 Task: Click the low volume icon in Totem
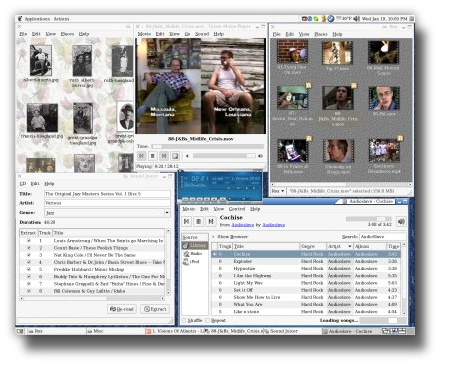[x=187, y=156]
